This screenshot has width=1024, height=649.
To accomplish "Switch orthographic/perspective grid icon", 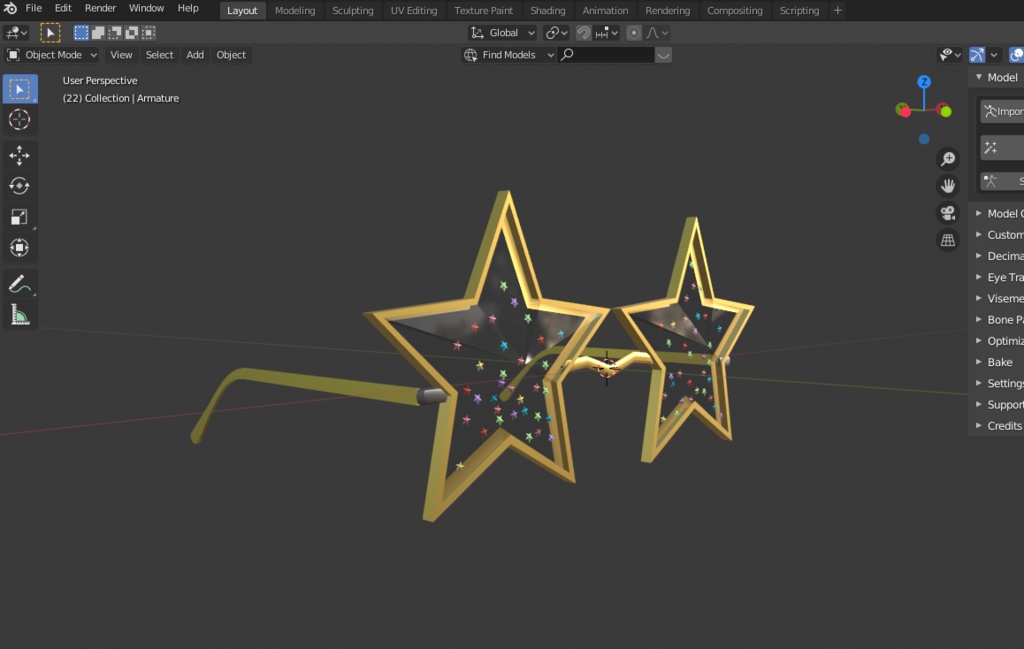I will pos(948,240).
